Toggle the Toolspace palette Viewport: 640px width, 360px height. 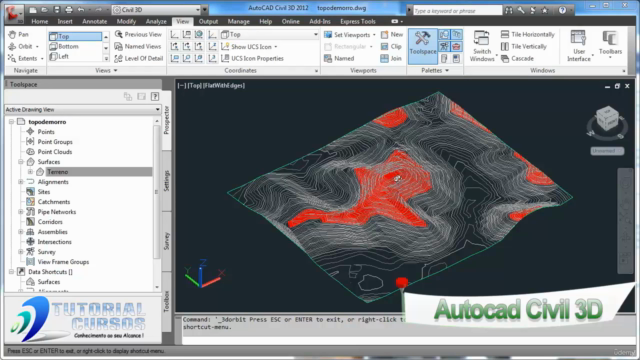(423, 46)
